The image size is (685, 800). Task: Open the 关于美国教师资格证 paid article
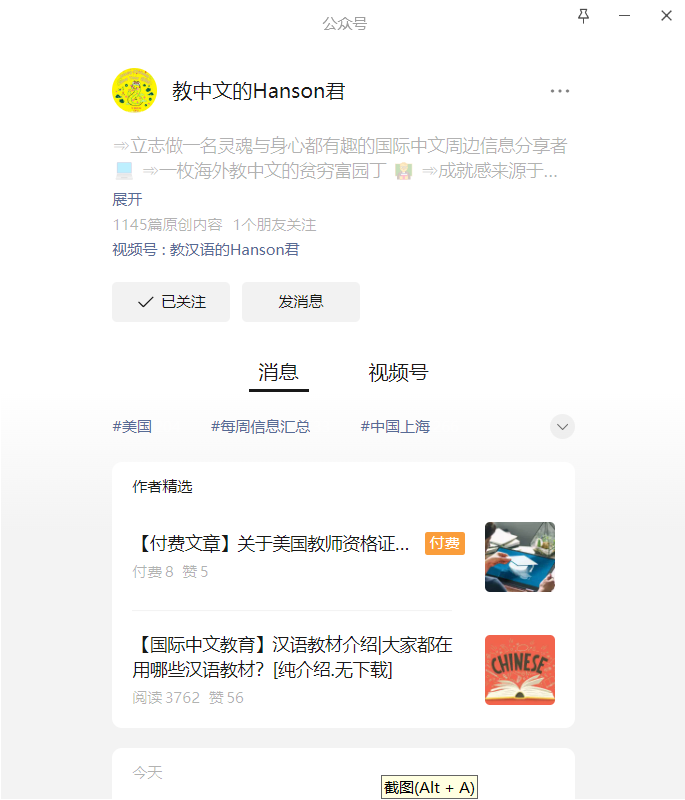271,544
